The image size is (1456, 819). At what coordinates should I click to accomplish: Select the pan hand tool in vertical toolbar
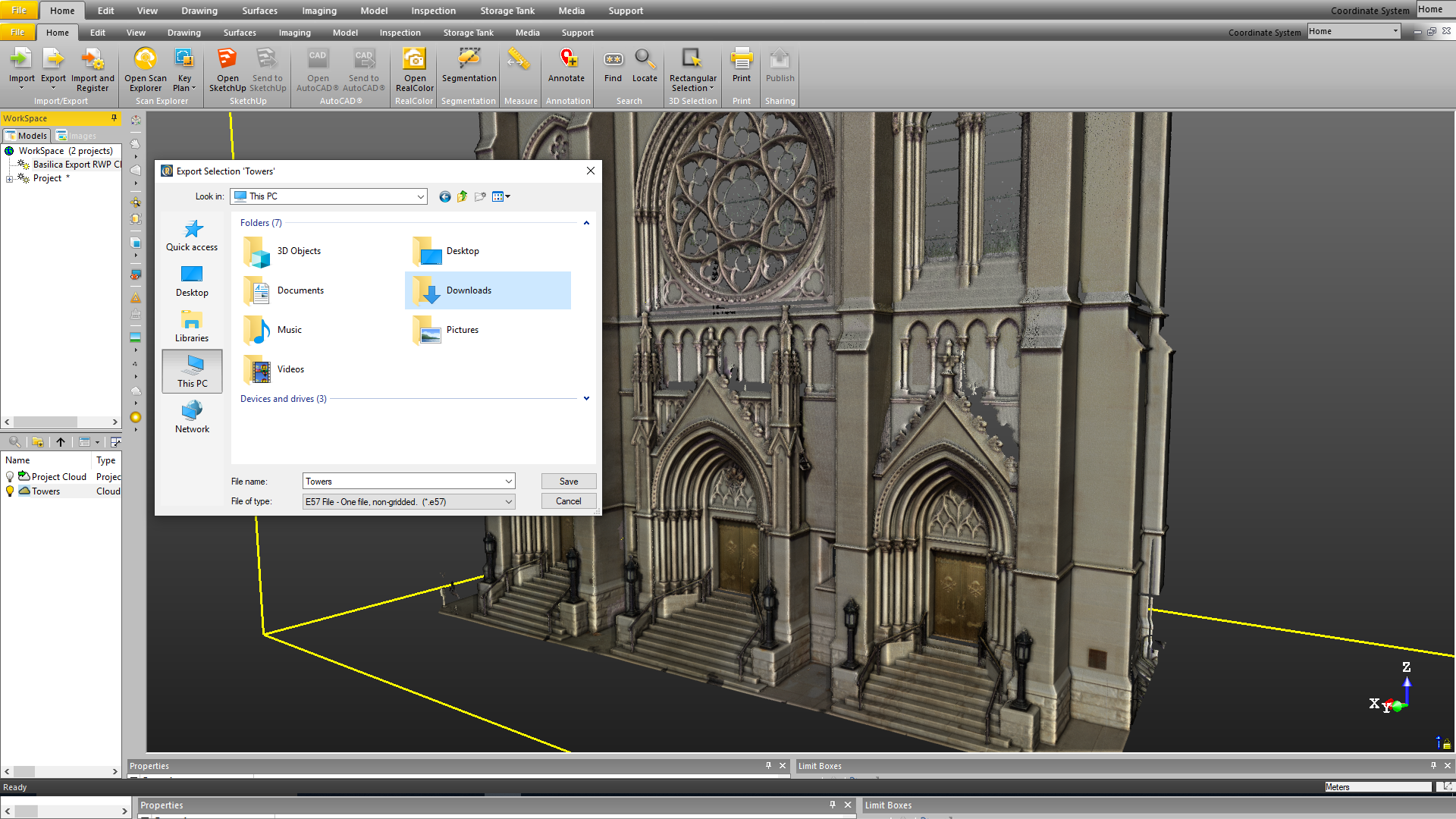click(136, 144)
